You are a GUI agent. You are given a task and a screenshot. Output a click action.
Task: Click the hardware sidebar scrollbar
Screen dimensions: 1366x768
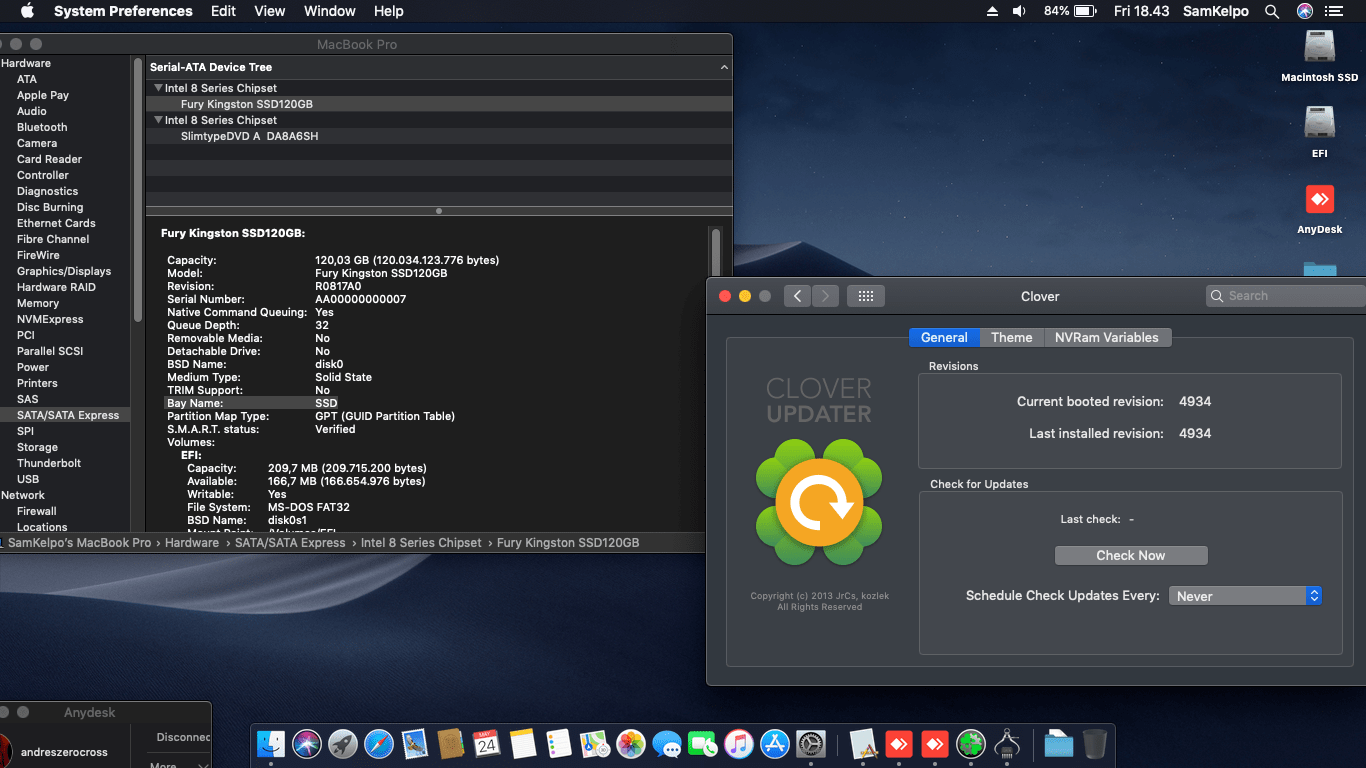point(138,190)
